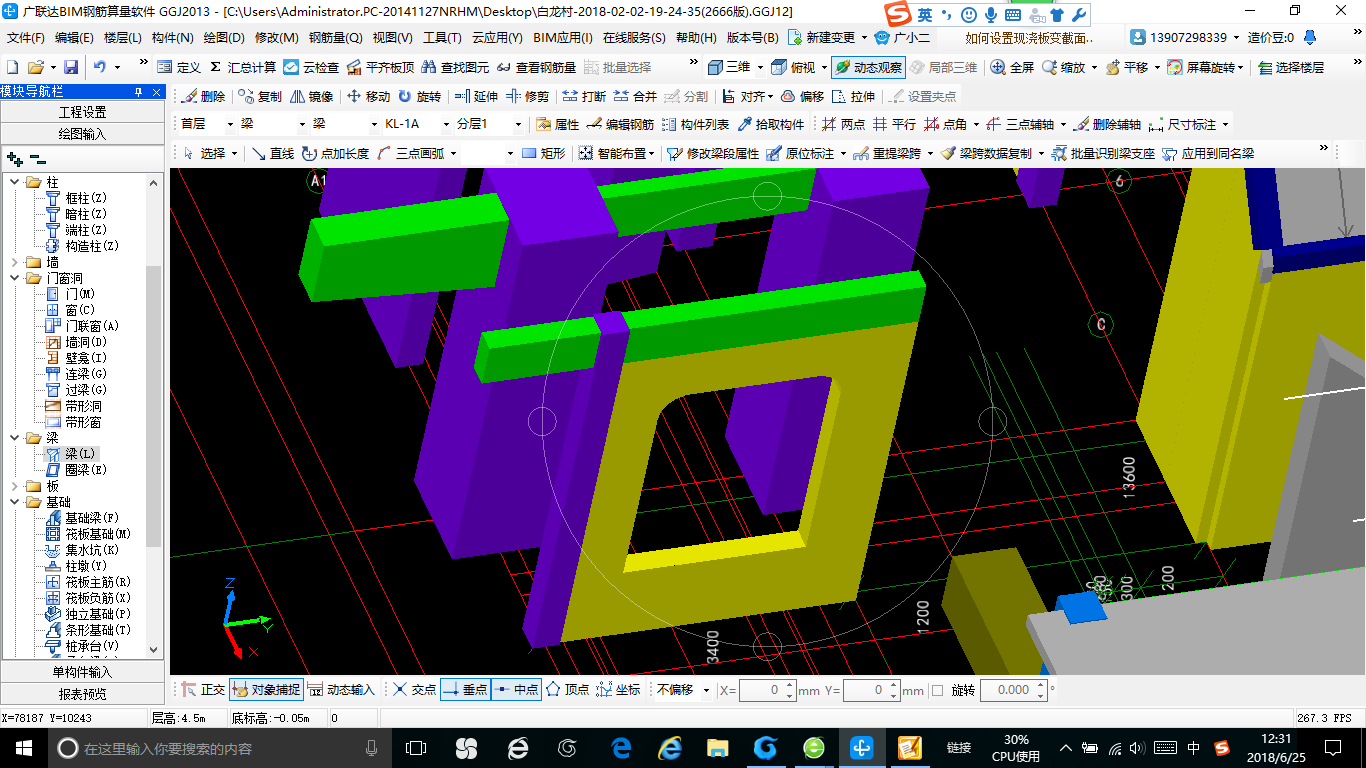The image size is (1366, 768).
Task: Select the 镜像 mirror tool
Action: tap(311, 96)
